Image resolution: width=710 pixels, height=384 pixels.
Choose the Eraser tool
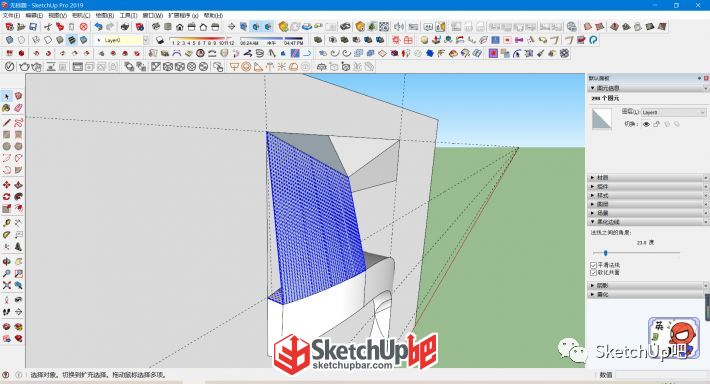[18, 108]
